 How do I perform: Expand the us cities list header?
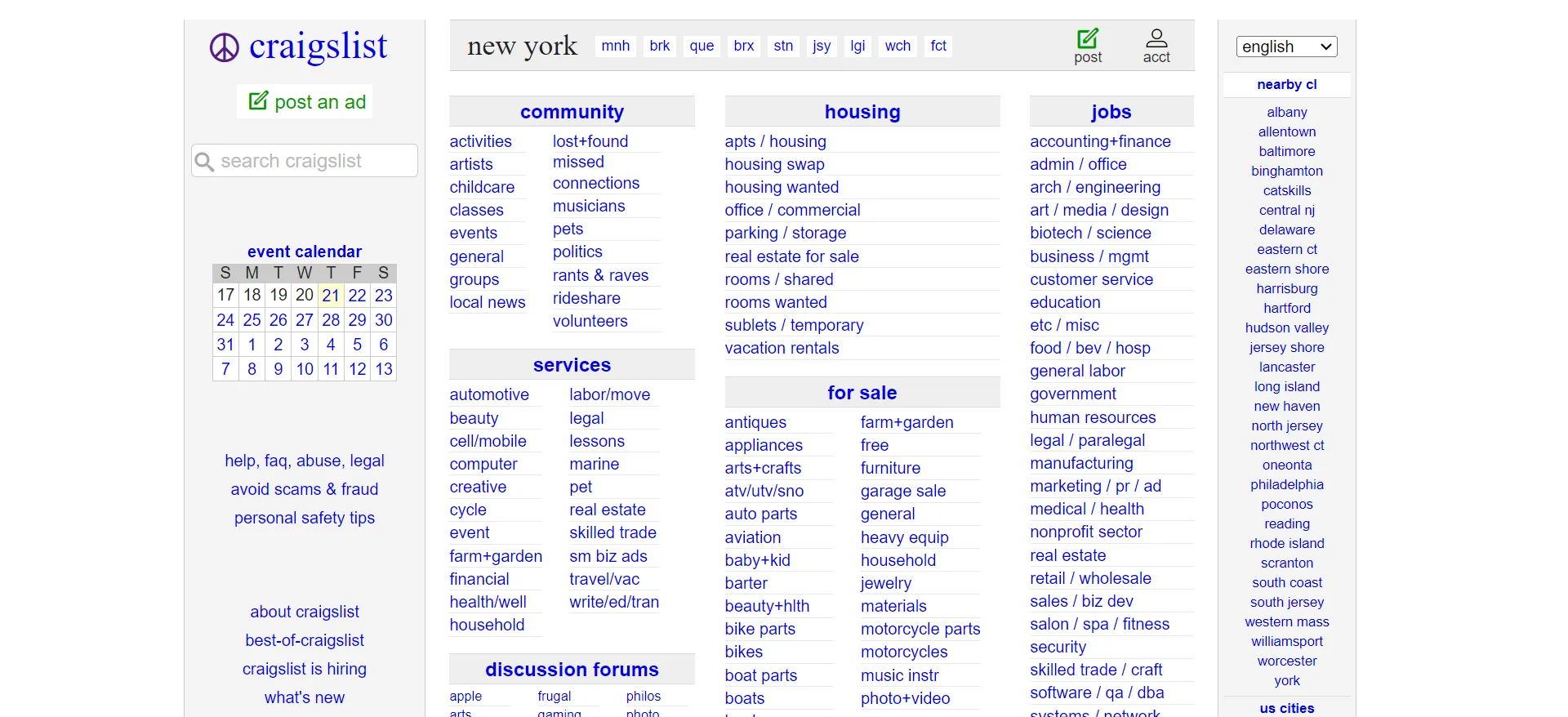click(1287, 708)
